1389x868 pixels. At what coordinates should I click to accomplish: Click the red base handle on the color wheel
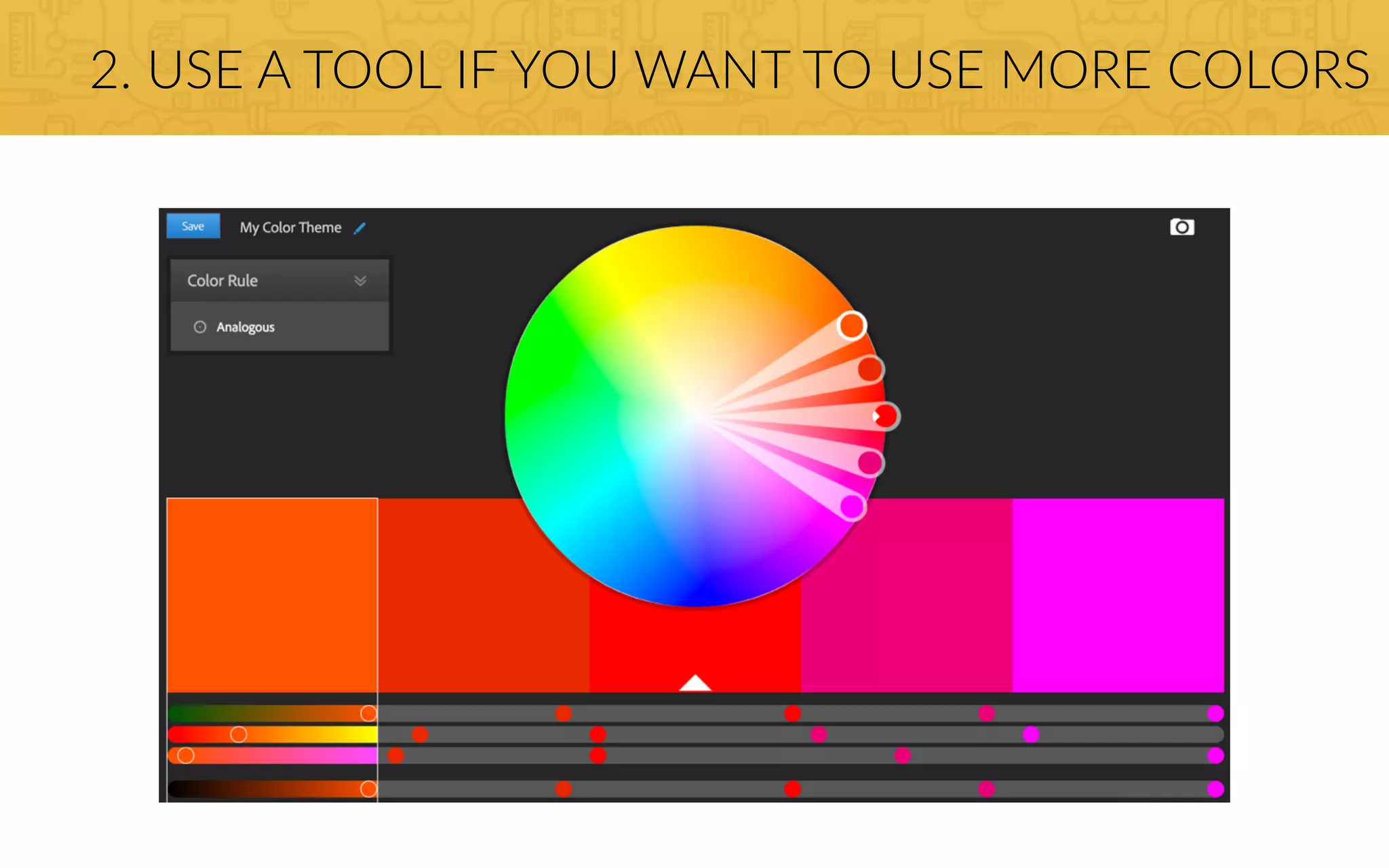pyautogui.click(x=886, y=416)
